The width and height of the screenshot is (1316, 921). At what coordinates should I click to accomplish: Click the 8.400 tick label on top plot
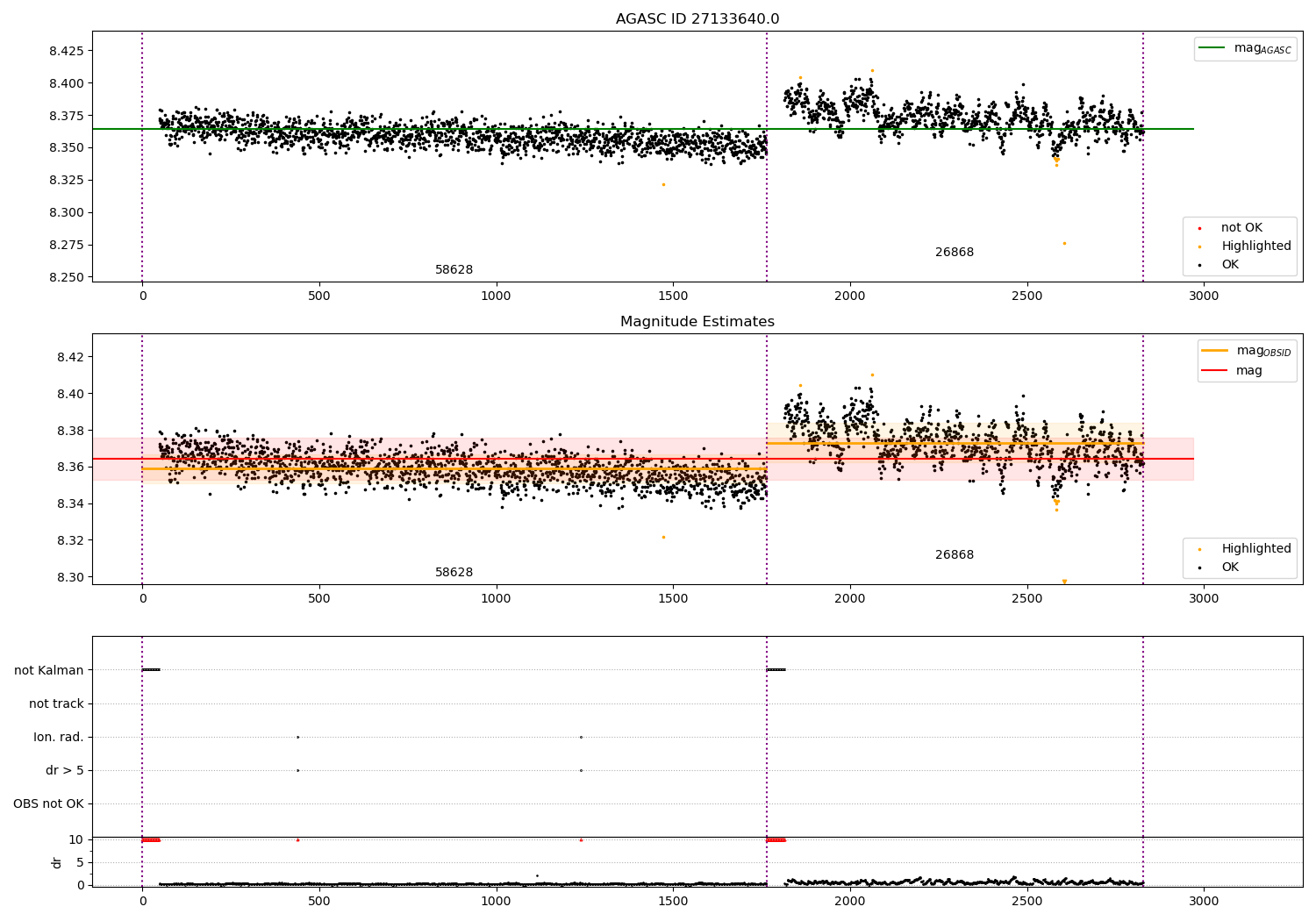[x=67, y=83]
